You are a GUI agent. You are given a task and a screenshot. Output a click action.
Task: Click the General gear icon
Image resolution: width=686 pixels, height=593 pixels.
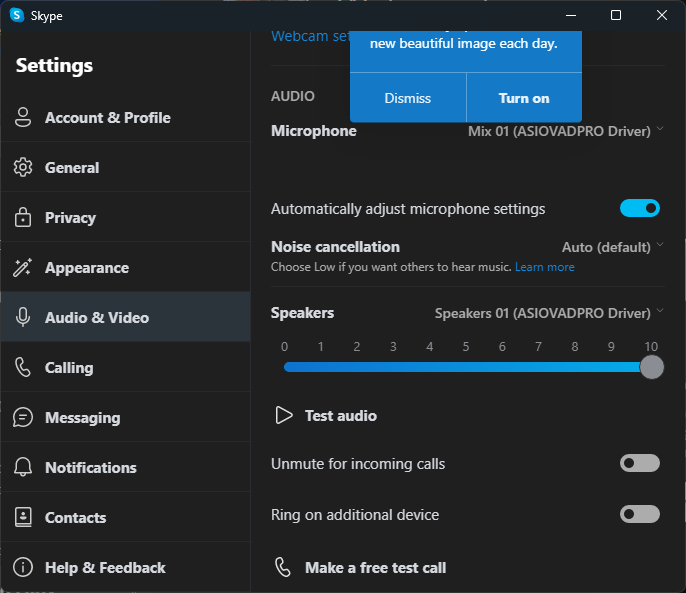(x=23, y=167)
